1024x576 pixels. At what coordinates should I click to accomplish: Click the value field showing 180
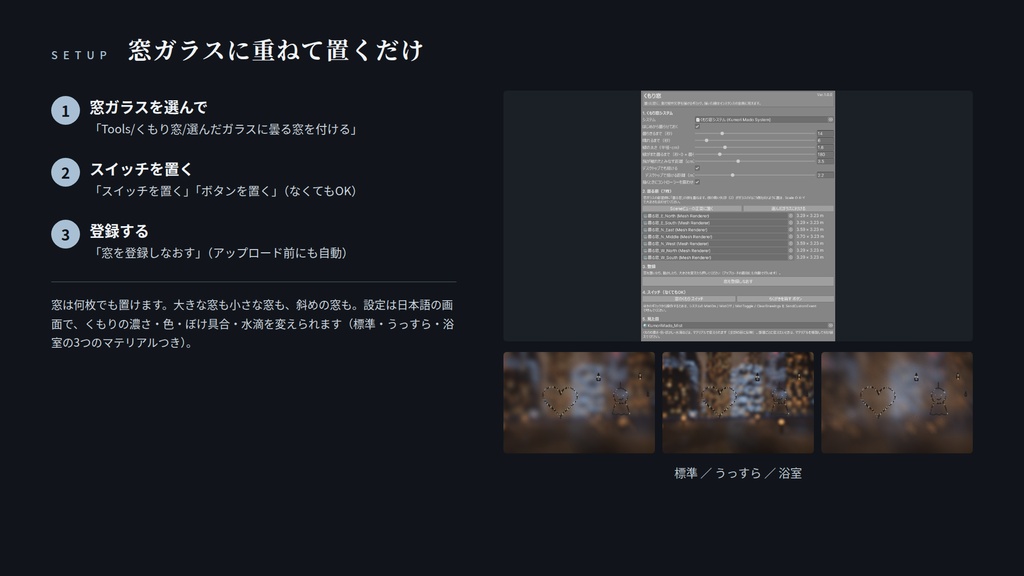[825, 154]
